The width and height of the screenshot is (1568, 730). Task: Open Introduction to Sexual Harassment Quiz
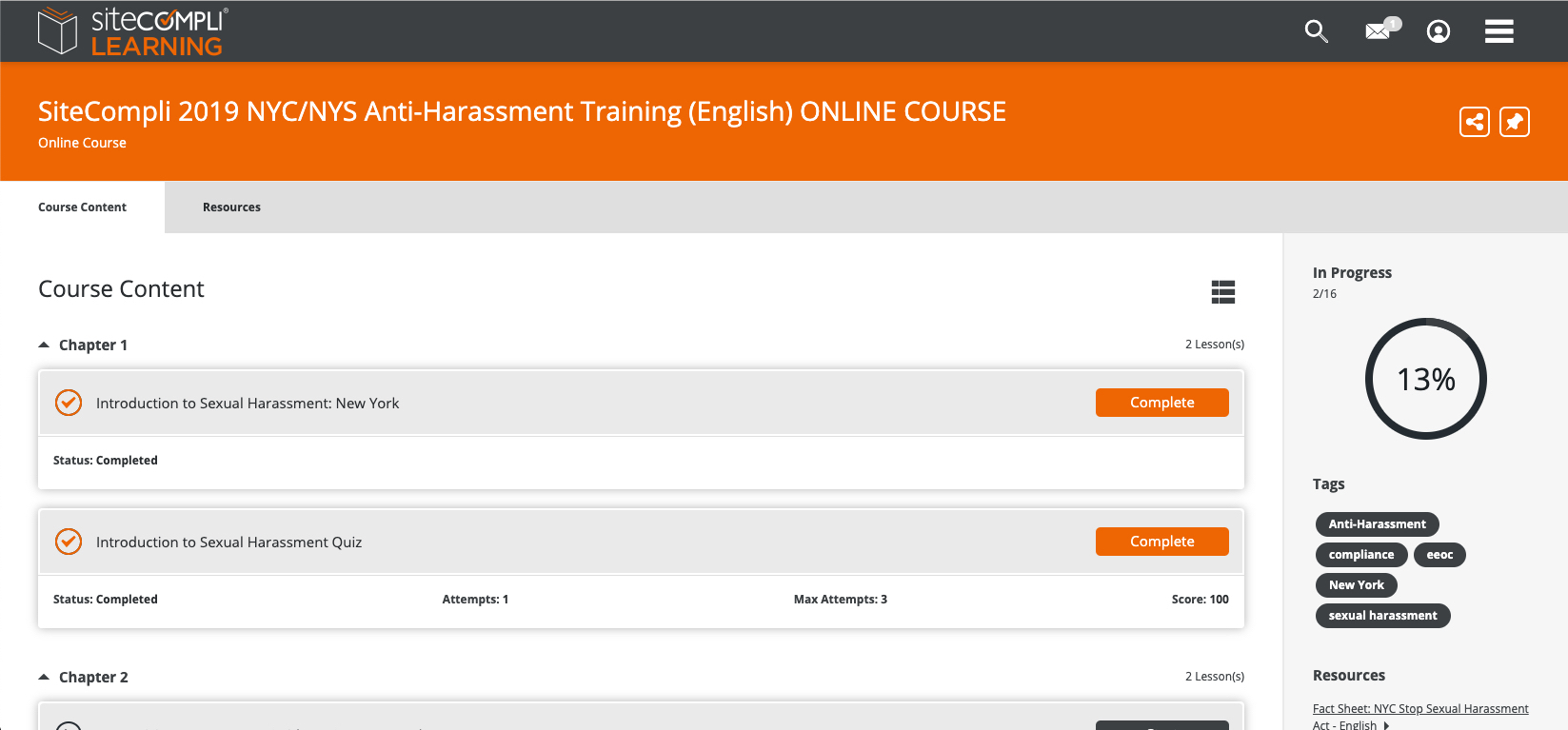click(228, 543)
